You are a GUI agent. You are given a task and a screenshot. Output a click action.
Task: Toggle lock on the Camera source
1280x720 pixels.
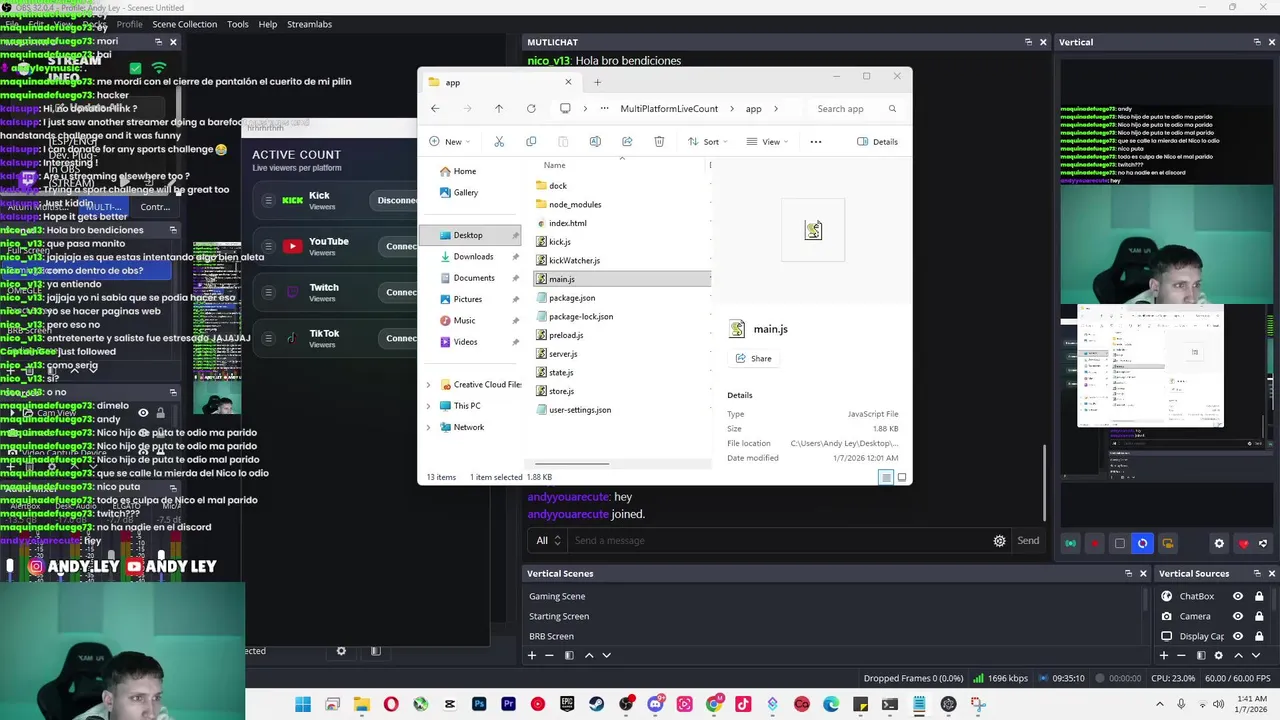click(1259, 616)
